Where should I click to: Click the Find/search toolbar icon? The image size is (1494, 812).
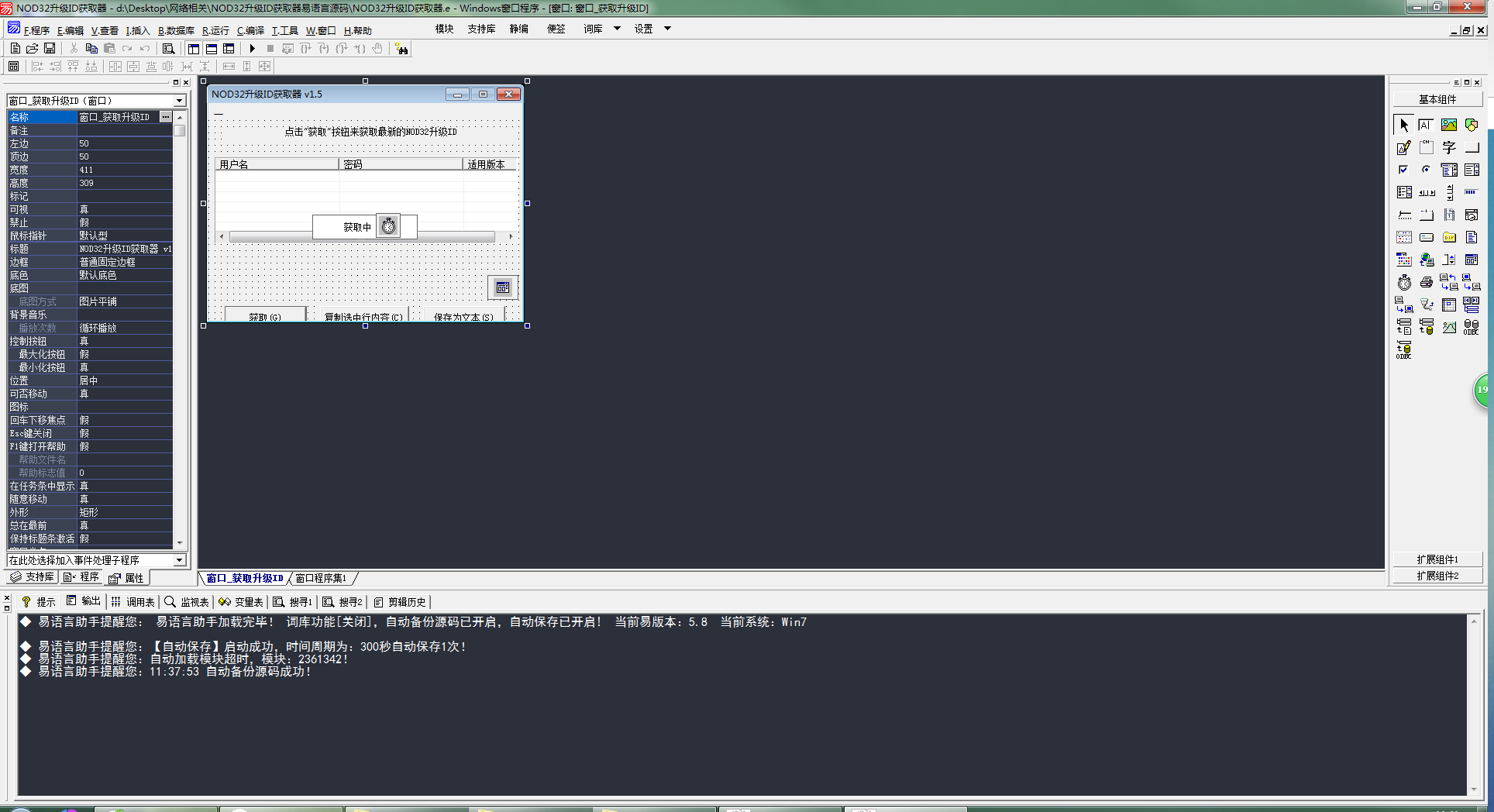[x=168, y=48]
